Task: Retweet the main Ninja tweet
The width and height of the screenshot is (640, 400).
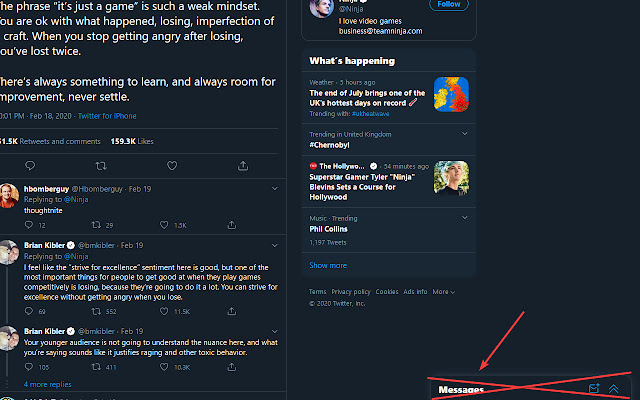Action: coord(100,165)
